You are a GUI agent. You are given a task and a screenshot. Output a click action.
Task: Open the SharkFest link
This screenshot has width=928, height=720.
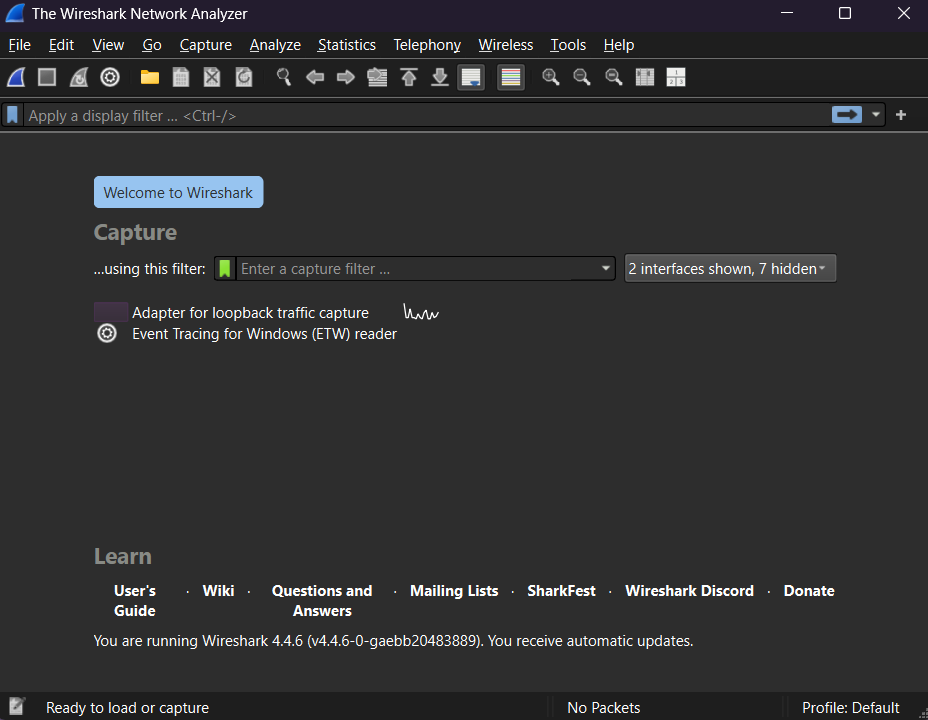[x=561, y=590]
